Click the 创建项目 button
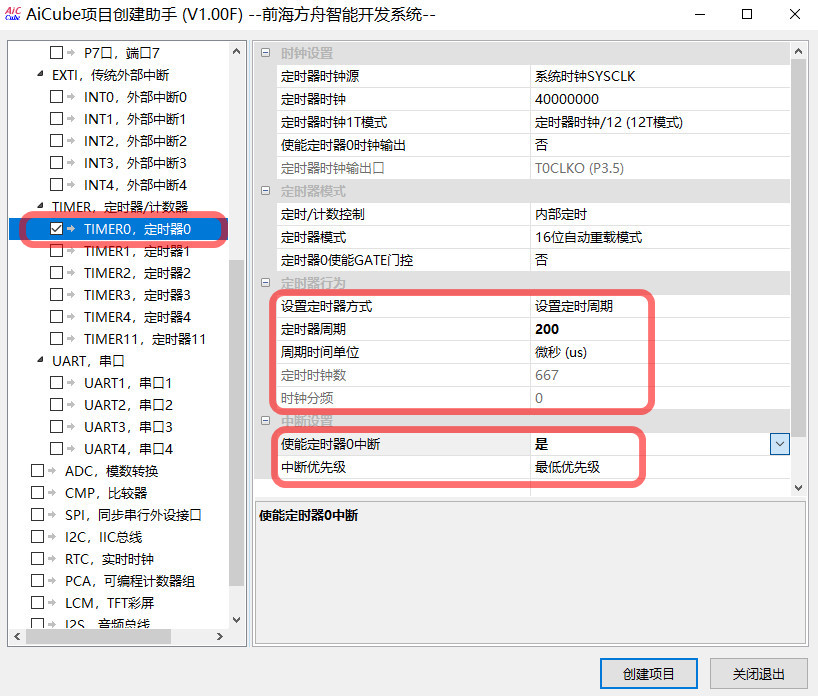 pos(648,674)
